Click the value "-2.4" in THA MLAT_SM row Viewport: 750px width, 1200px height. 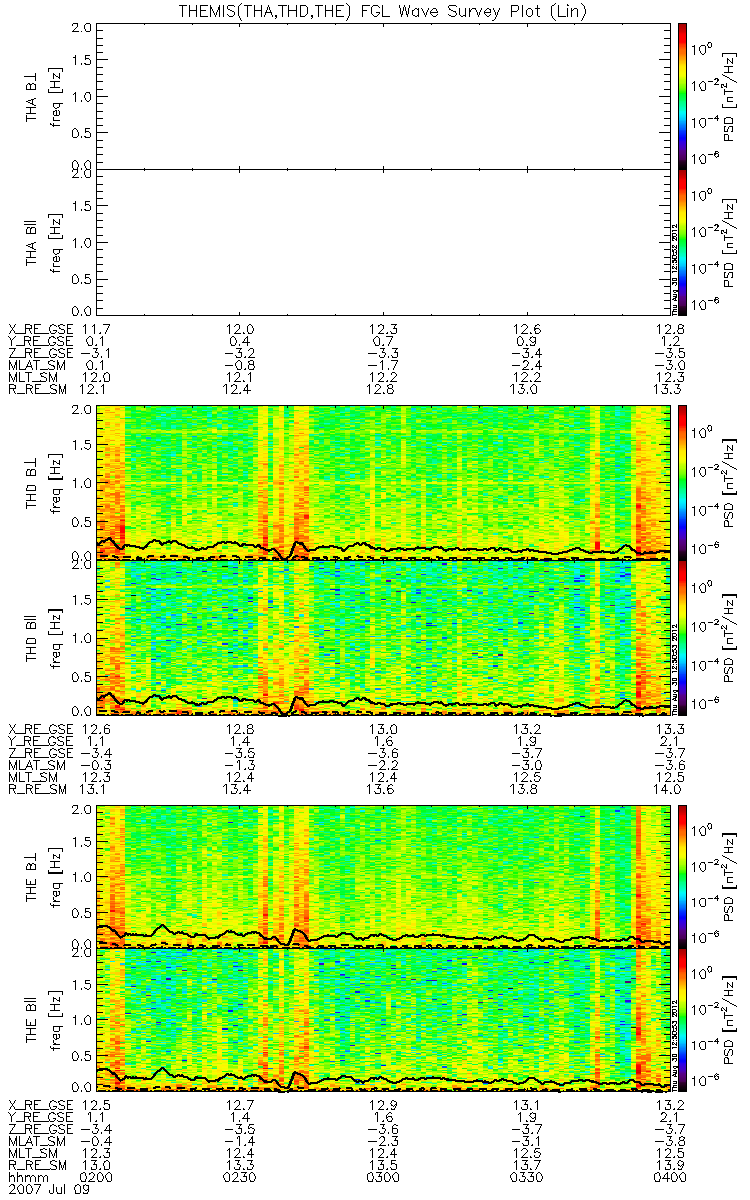[x=527, y=365]
